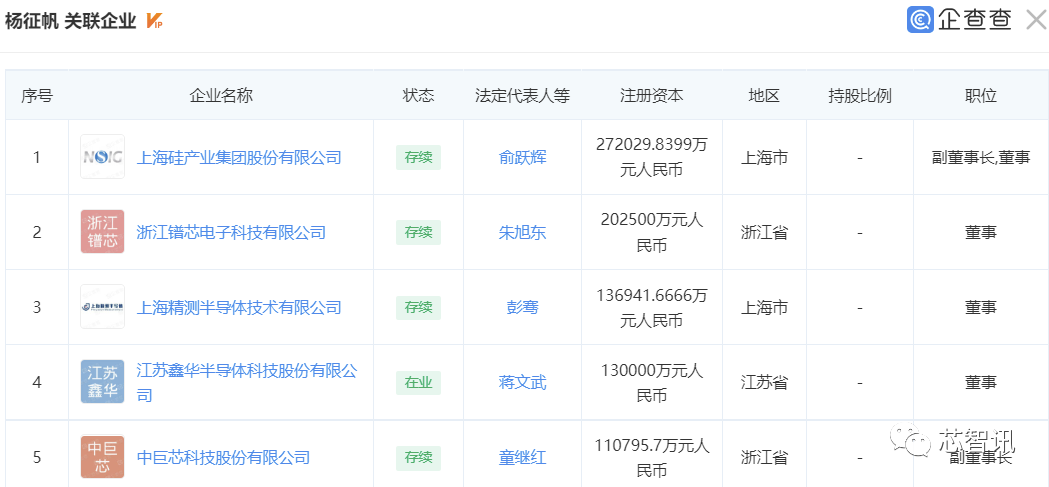
Task: Open the 江苏鑫华 company logo
Action: click(102, 381)
